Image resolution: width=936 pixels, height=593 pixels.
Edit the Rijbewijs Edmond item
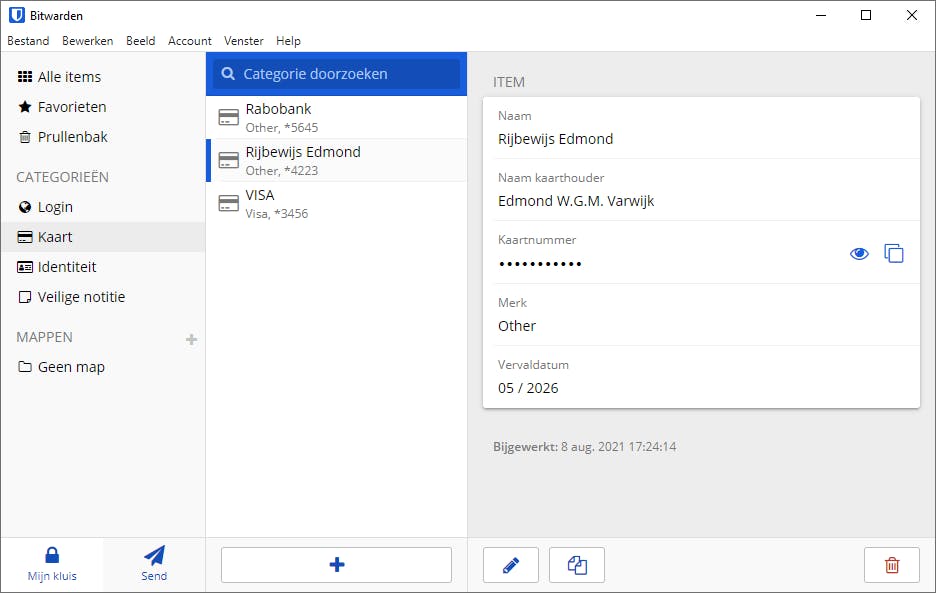click(511, 565)
